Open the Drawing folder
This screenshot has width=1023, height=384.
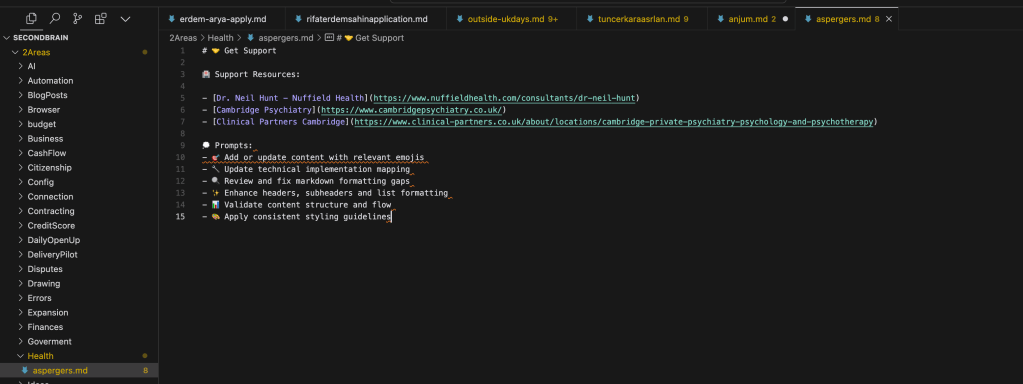click(44, 284)
